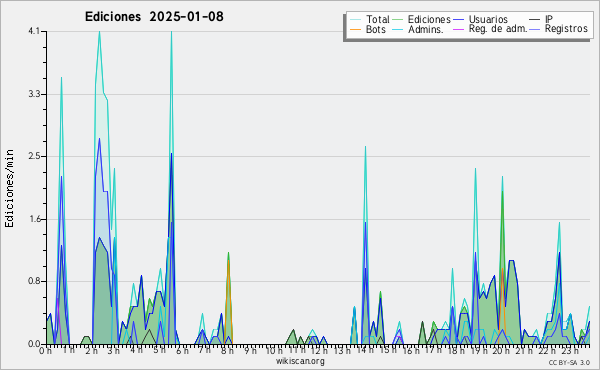Viewport: 600px width, 370px height.
Task: Click the '18 h' x-axis tick label
Action: 456,350
